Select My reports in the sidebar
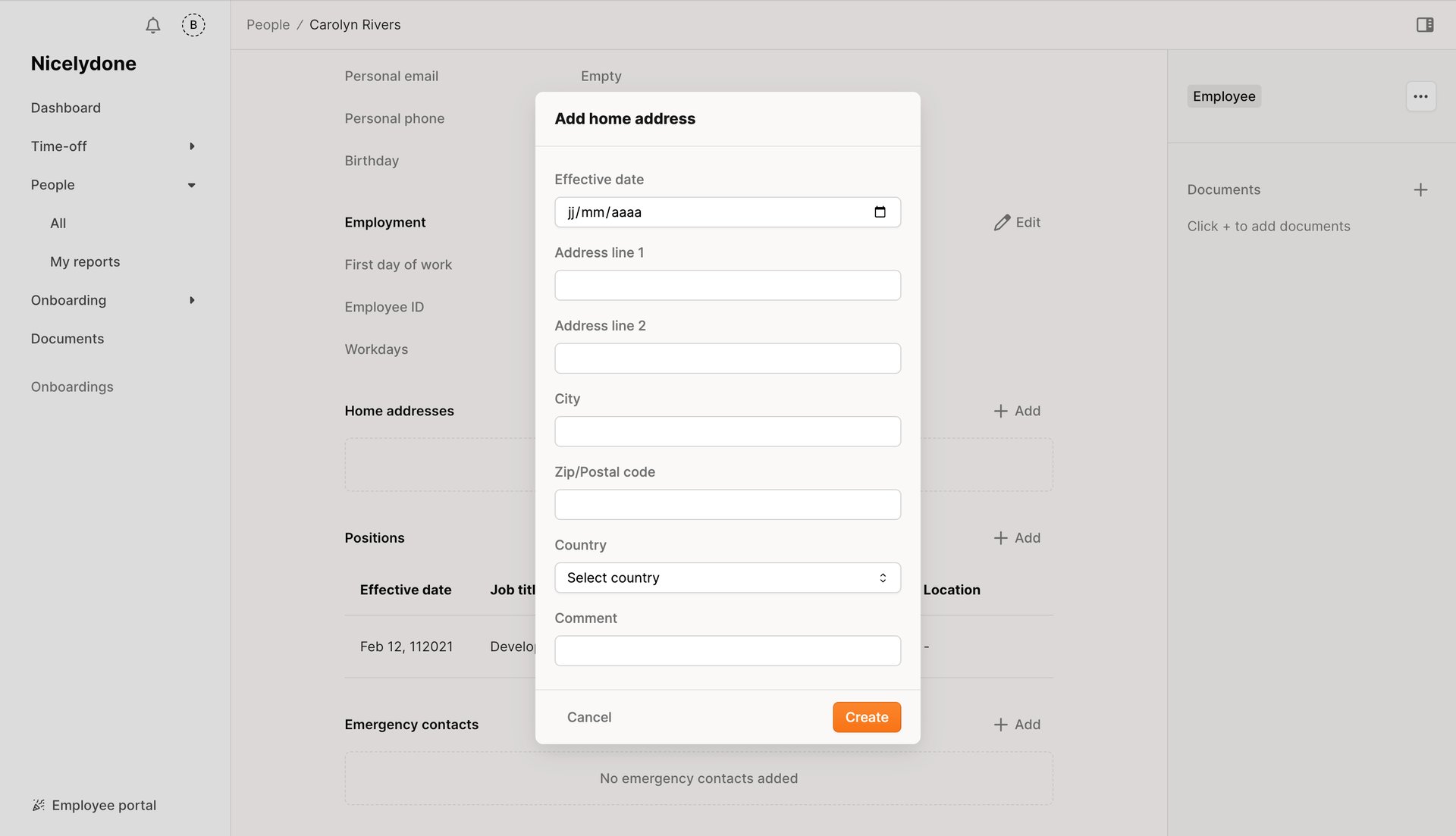Screen dimensions: 1456x836 click(x=85, y=261)
